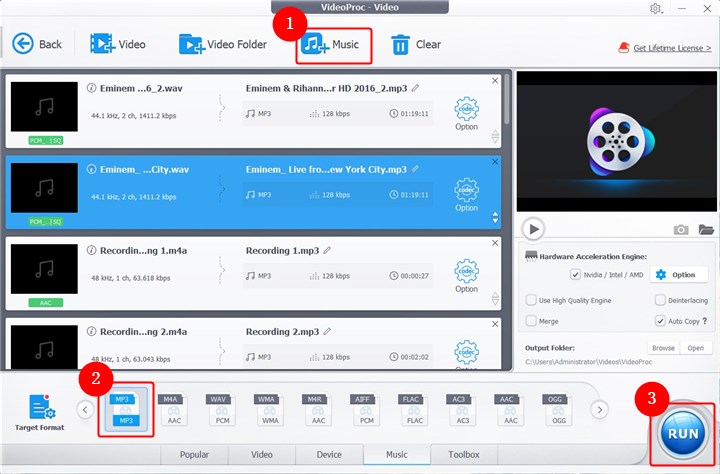
Task: Select the AAC target format
Action: tap(510, 410)
